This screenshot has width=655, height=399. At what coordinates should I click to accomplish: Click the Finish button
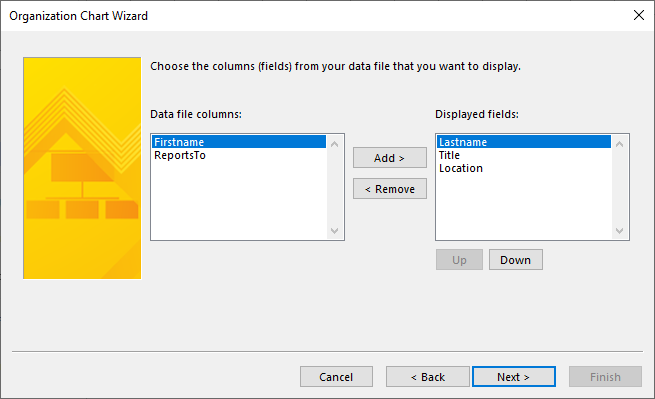605,377
